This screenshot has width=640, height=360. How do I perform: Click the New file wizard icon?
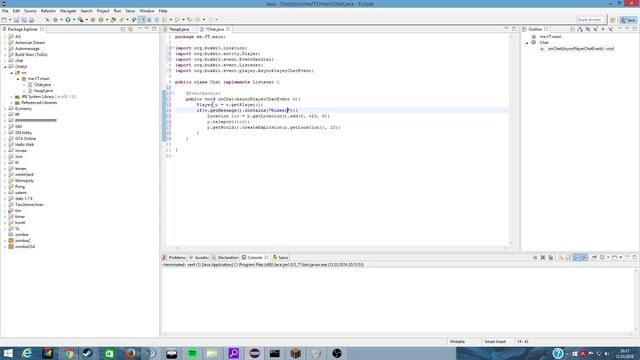pos(4,20)
